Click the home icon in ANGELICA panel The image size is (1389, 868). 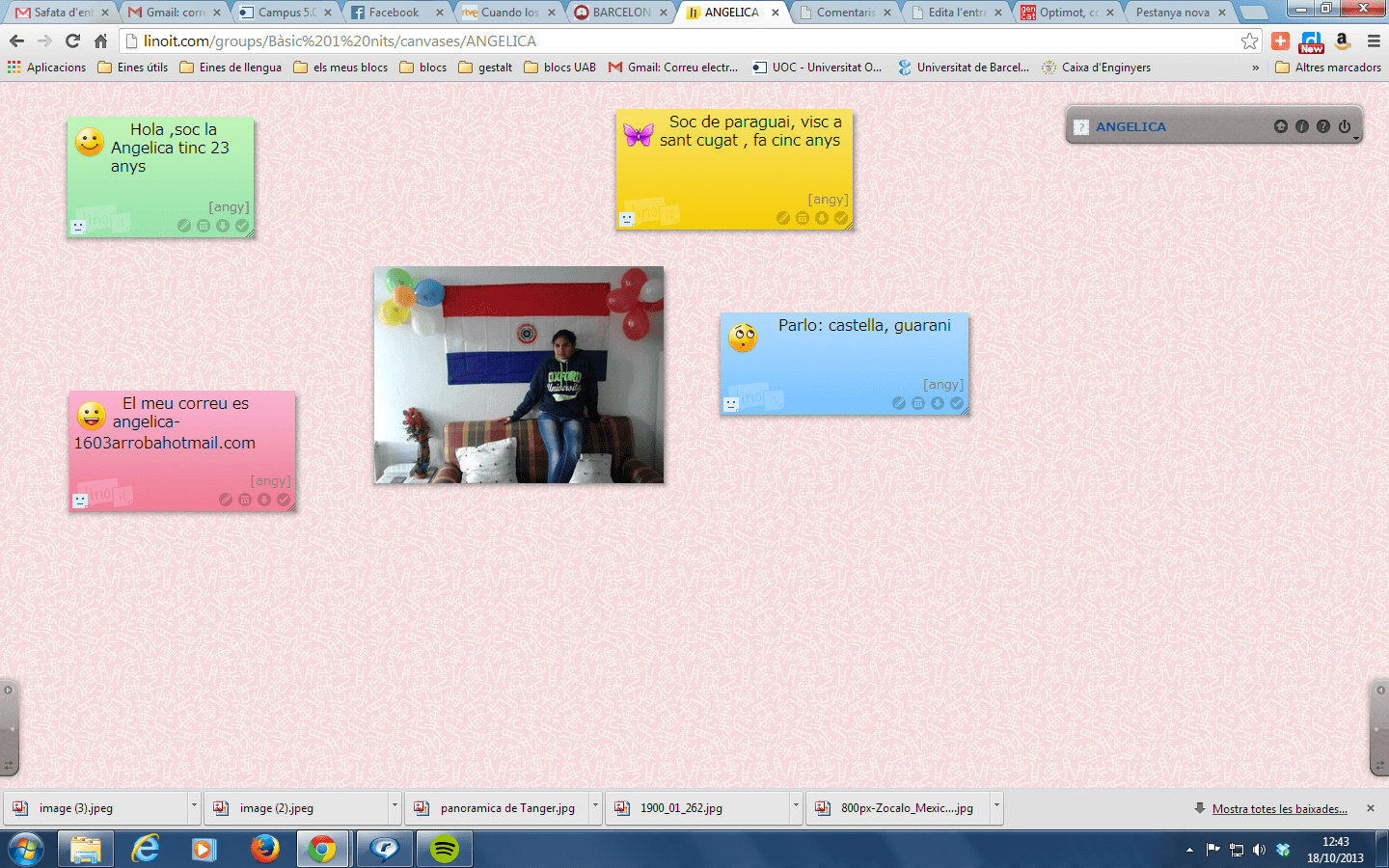pyautogui.click(x=1281, y=126)
